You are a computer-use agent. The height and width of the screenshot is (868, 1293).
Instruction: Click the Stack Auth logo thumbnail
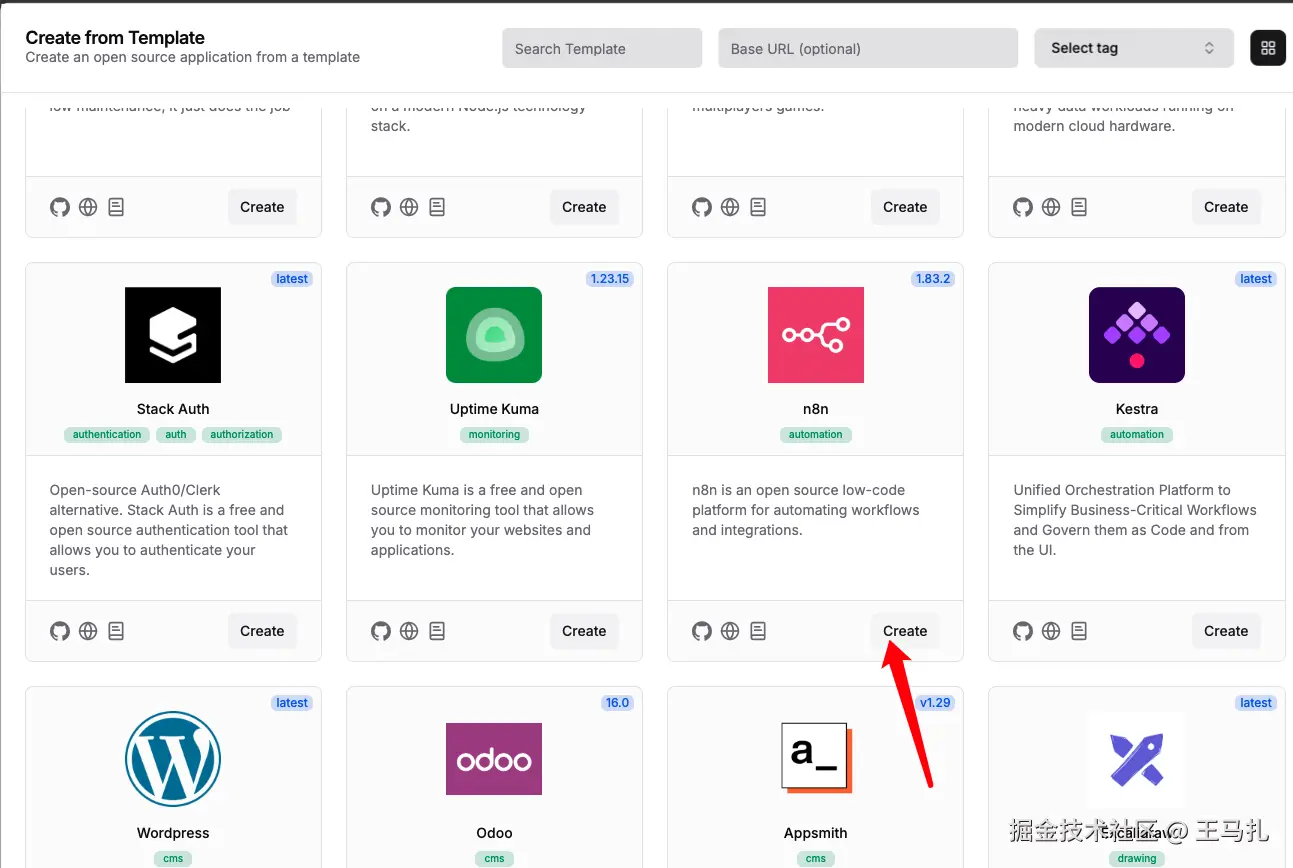click(173, 335)
